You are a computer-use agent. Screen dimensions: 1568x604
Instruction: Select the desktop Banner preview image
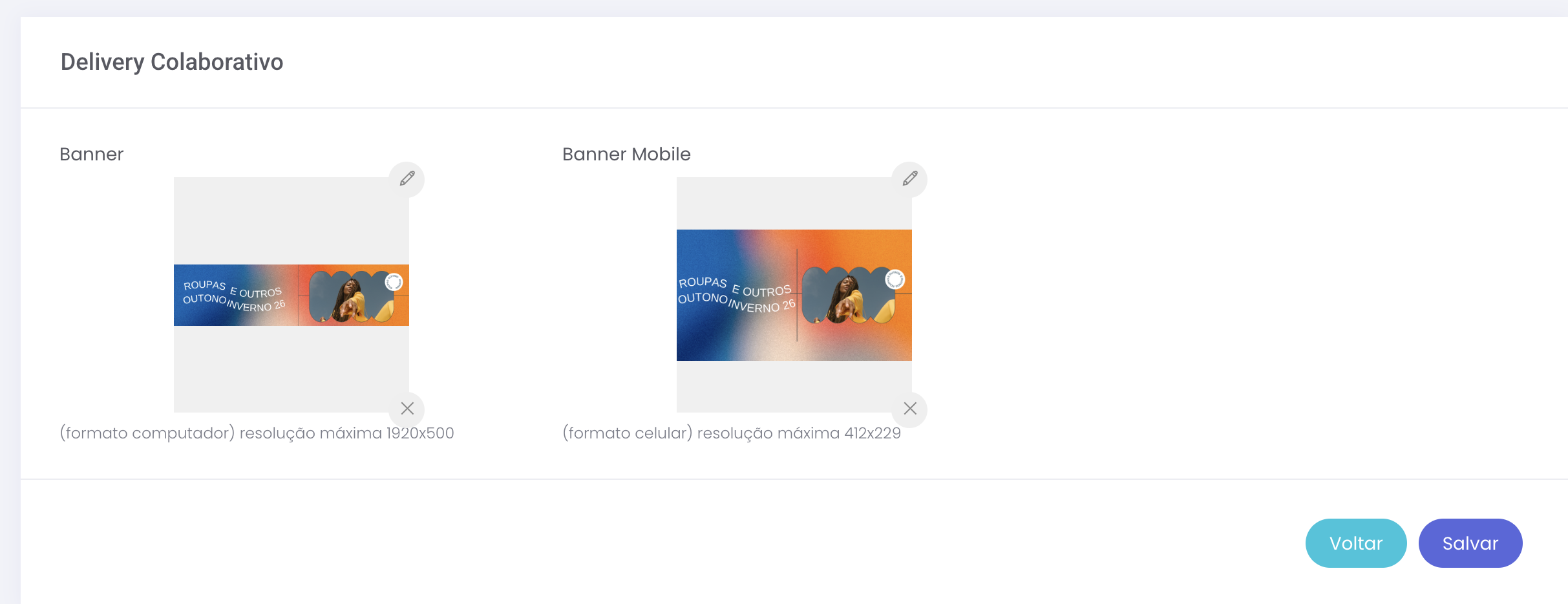point(291,295)
